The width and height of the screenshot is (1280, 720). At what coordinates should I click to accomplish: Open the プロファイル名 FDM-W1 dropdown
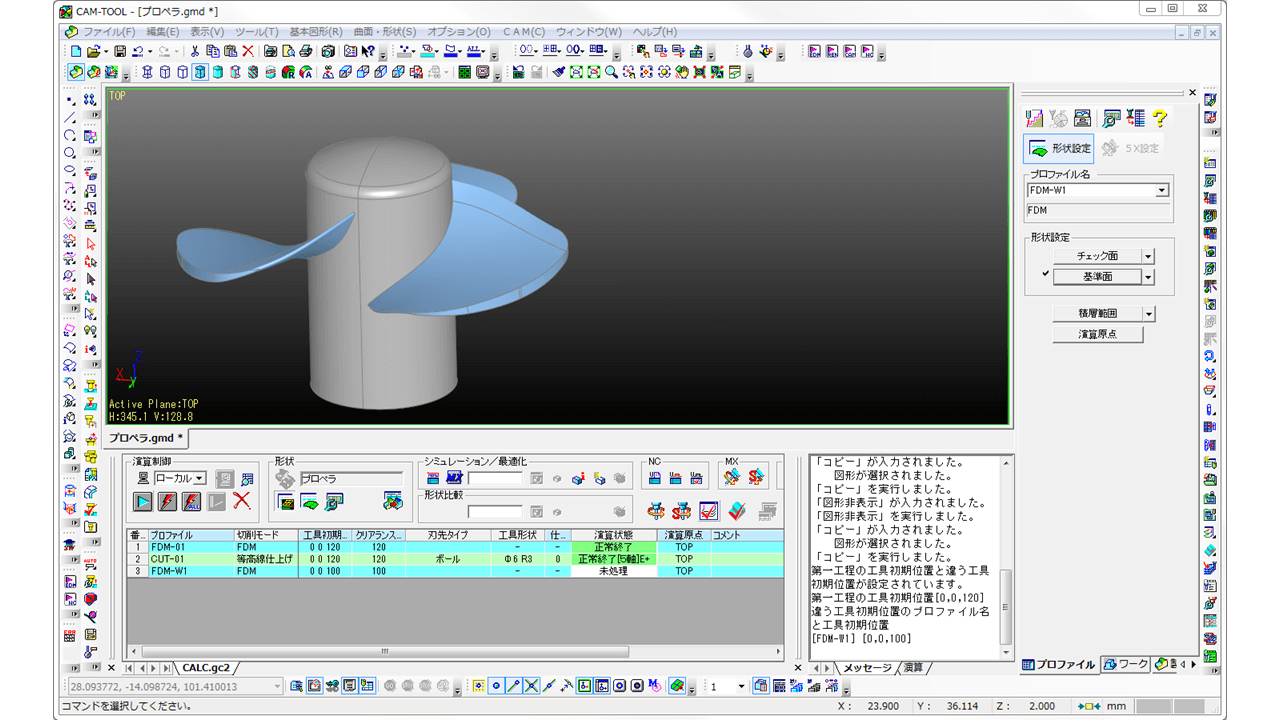1162,190
